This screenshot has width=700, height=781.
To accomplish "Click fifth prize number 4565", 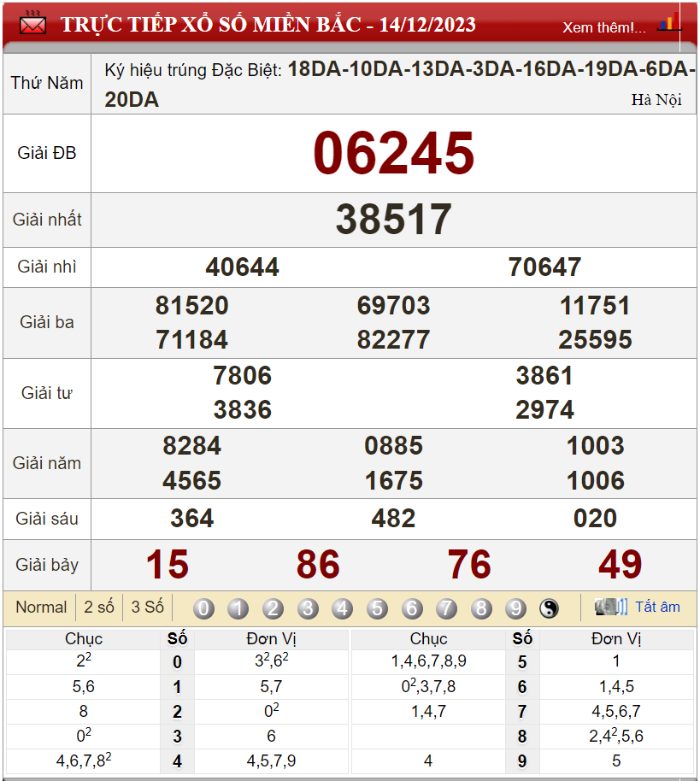I will click(192, 481).
